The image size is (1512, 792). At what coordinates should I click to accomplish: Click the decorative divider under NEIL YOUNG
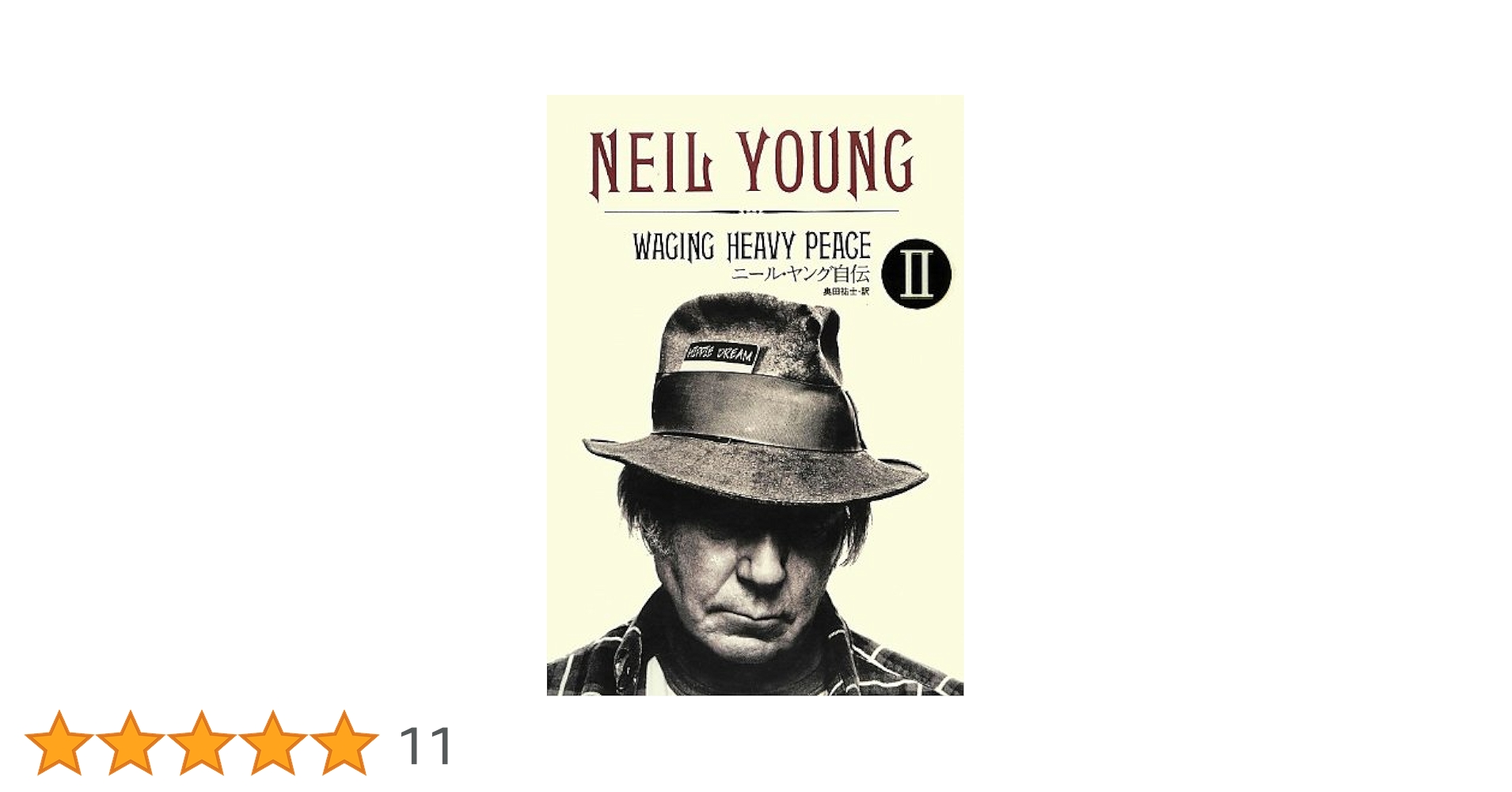751,211
